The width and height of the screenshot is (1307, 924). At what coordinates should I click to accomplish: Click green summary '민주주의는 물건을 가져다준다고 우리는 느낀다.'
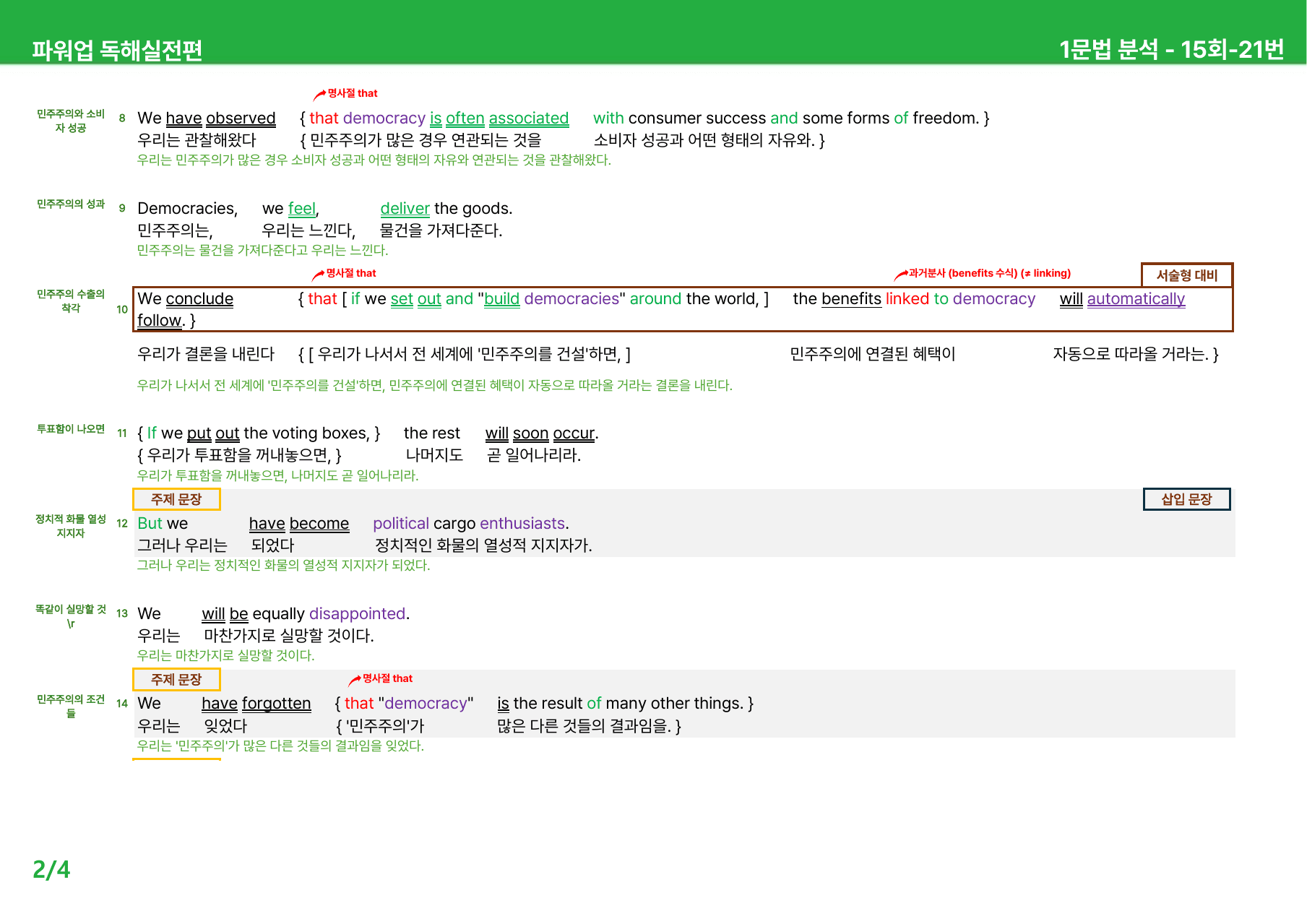pos(263,251)
